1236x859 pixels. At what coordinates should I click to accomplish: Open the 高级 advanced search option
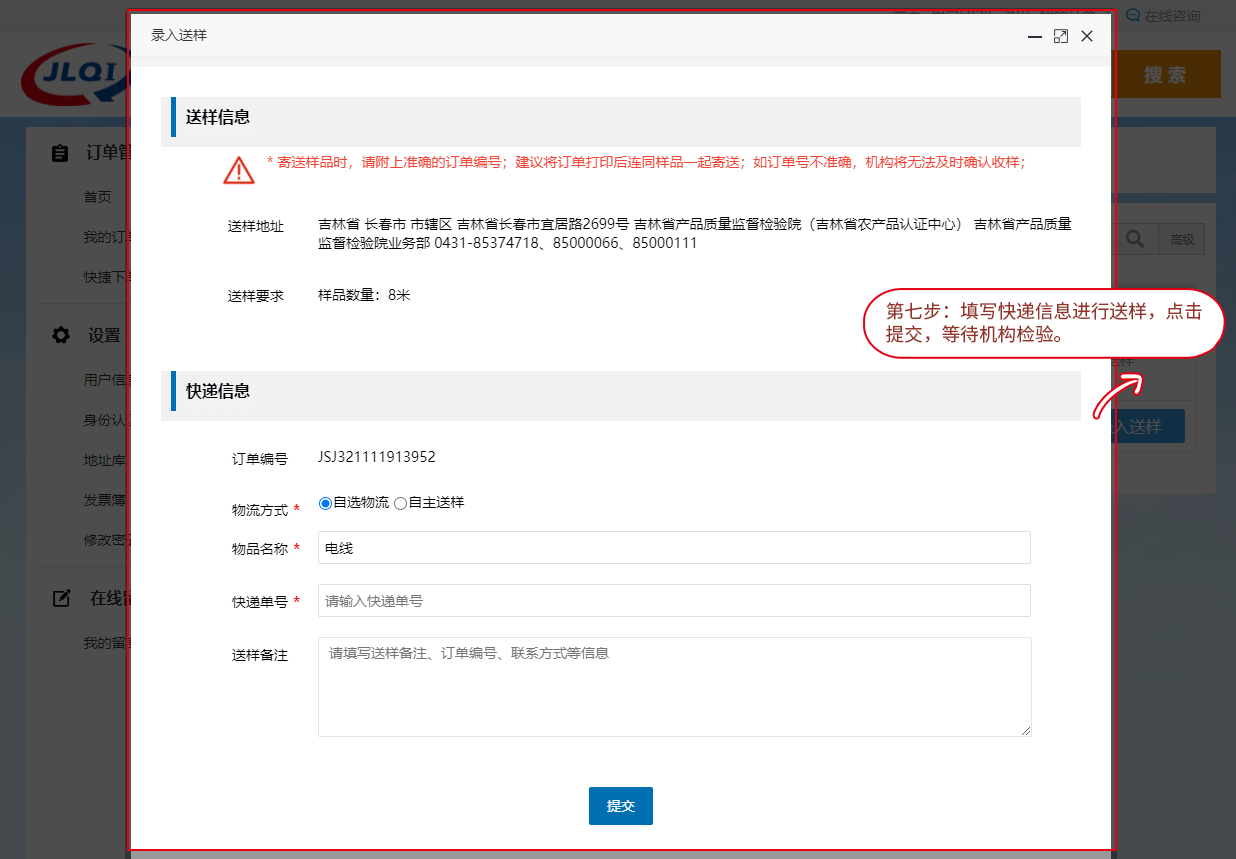point(1182,239)
